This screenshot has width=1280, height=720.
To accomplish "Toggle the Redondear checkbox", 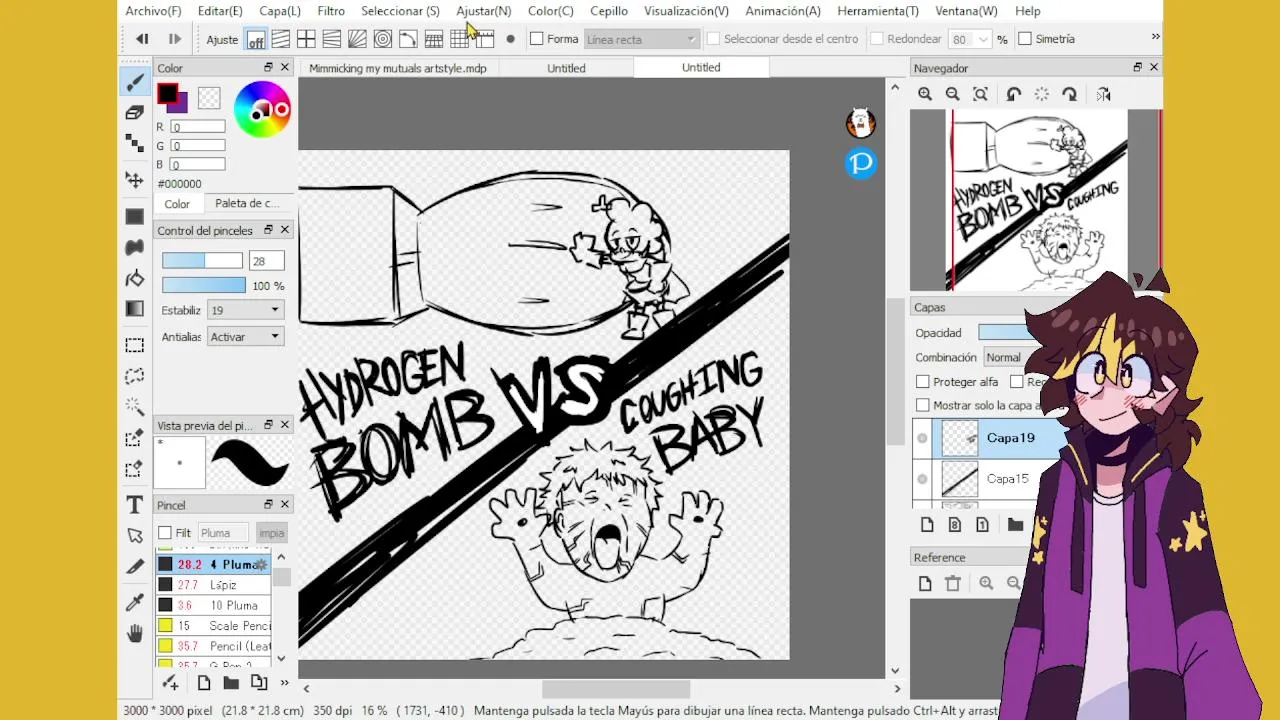I will click(876, 39).
